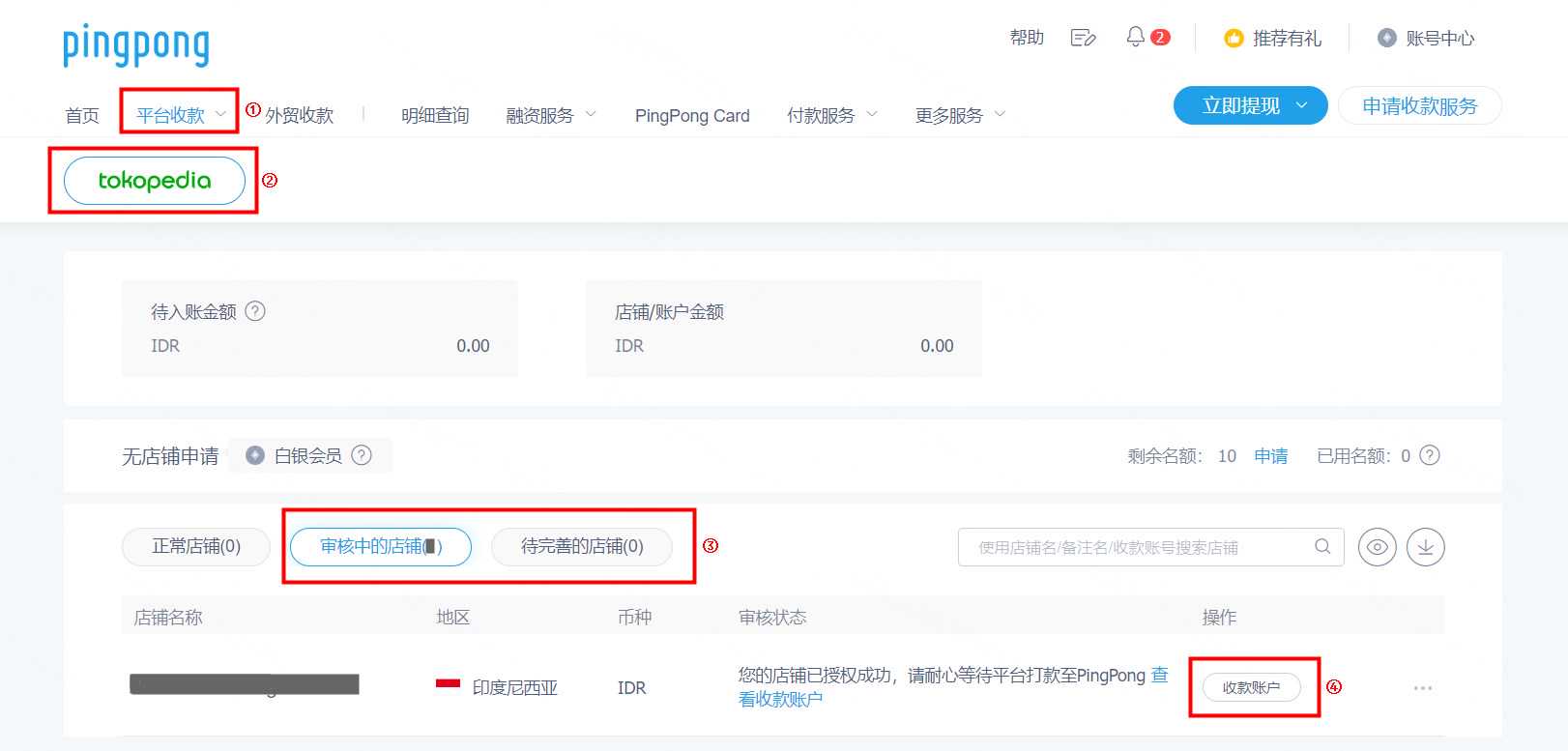Click the IDR currency cell in table row
Image resolution: width=1568 pixels, height=751 pixels.
click(x=632, y=687)
